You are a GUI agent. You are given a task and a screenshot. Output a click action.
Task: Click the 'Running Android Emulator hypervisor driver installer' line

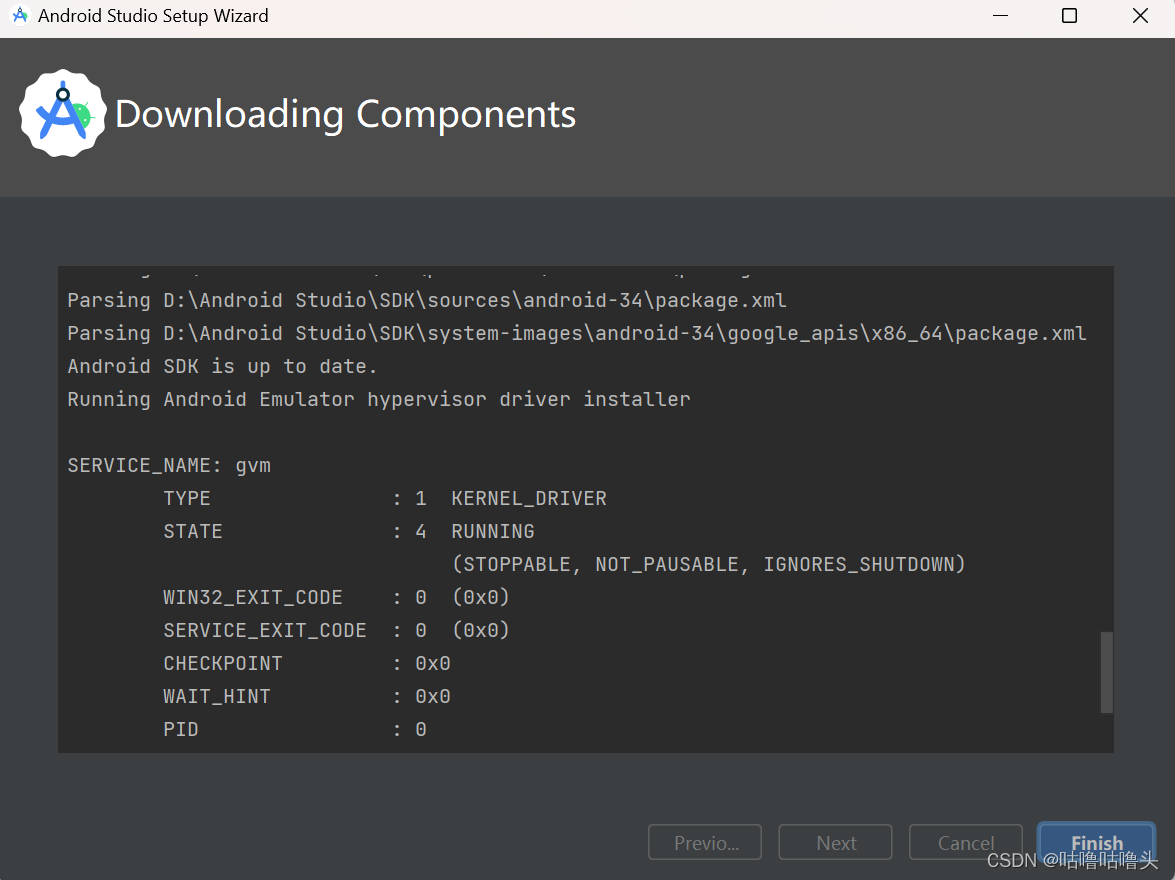(x=379, y=400)
